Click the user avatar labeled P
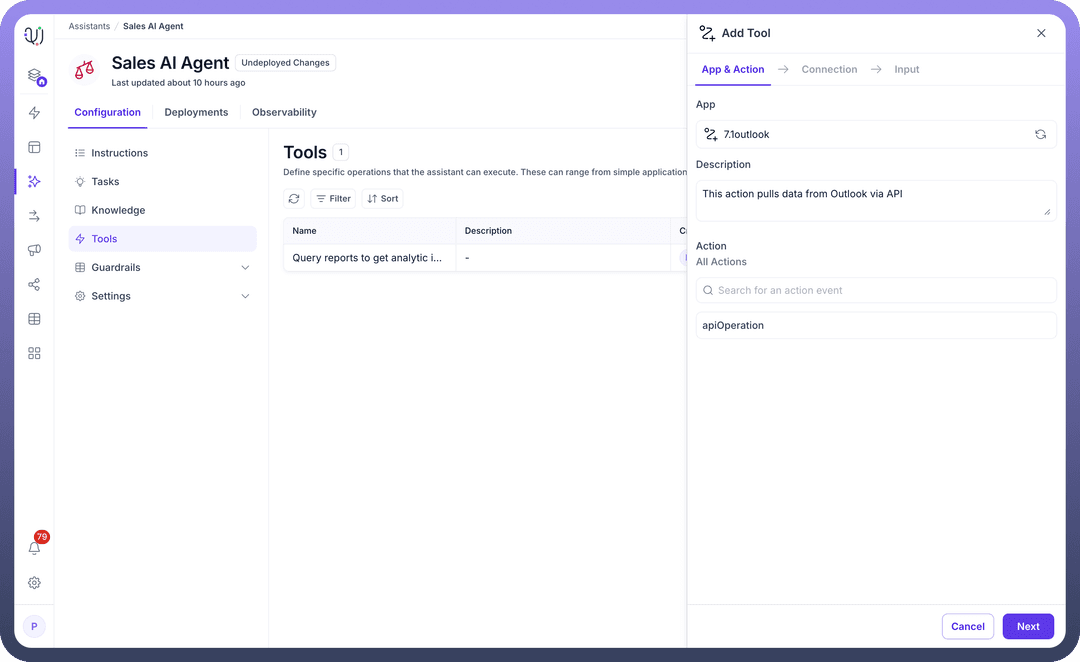The height and width of the screenshot is (662, 1080). pyautogui.click(x=34, y=627)
